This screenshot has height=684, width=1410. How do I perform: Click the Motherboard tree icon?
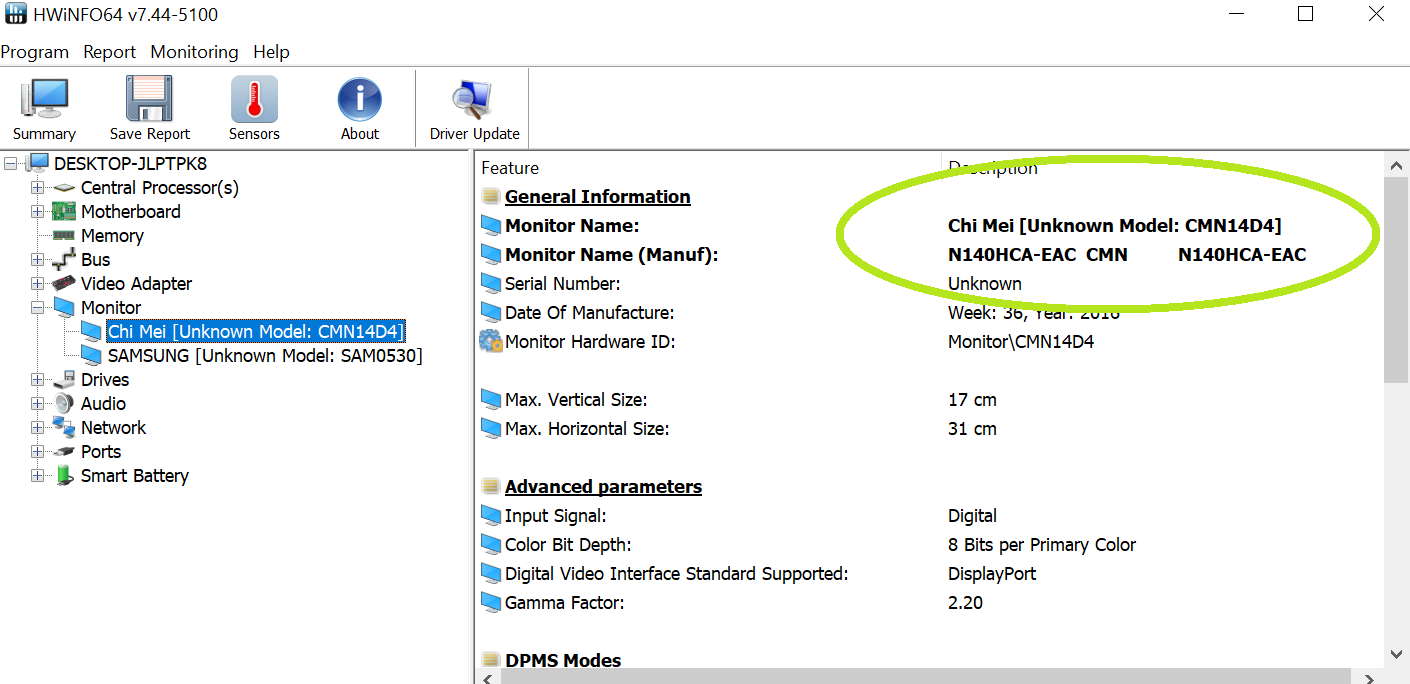point(64,212)
